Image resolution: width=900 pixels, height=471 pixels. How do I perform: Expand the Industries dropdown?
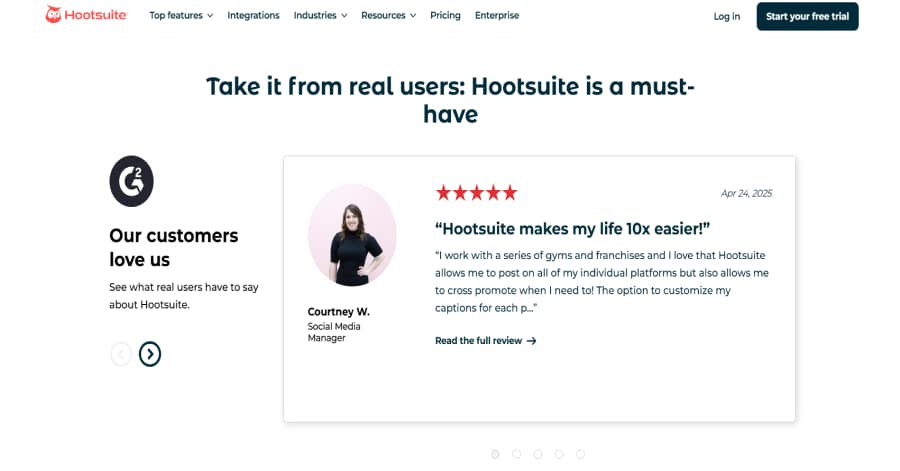[320, 15]
